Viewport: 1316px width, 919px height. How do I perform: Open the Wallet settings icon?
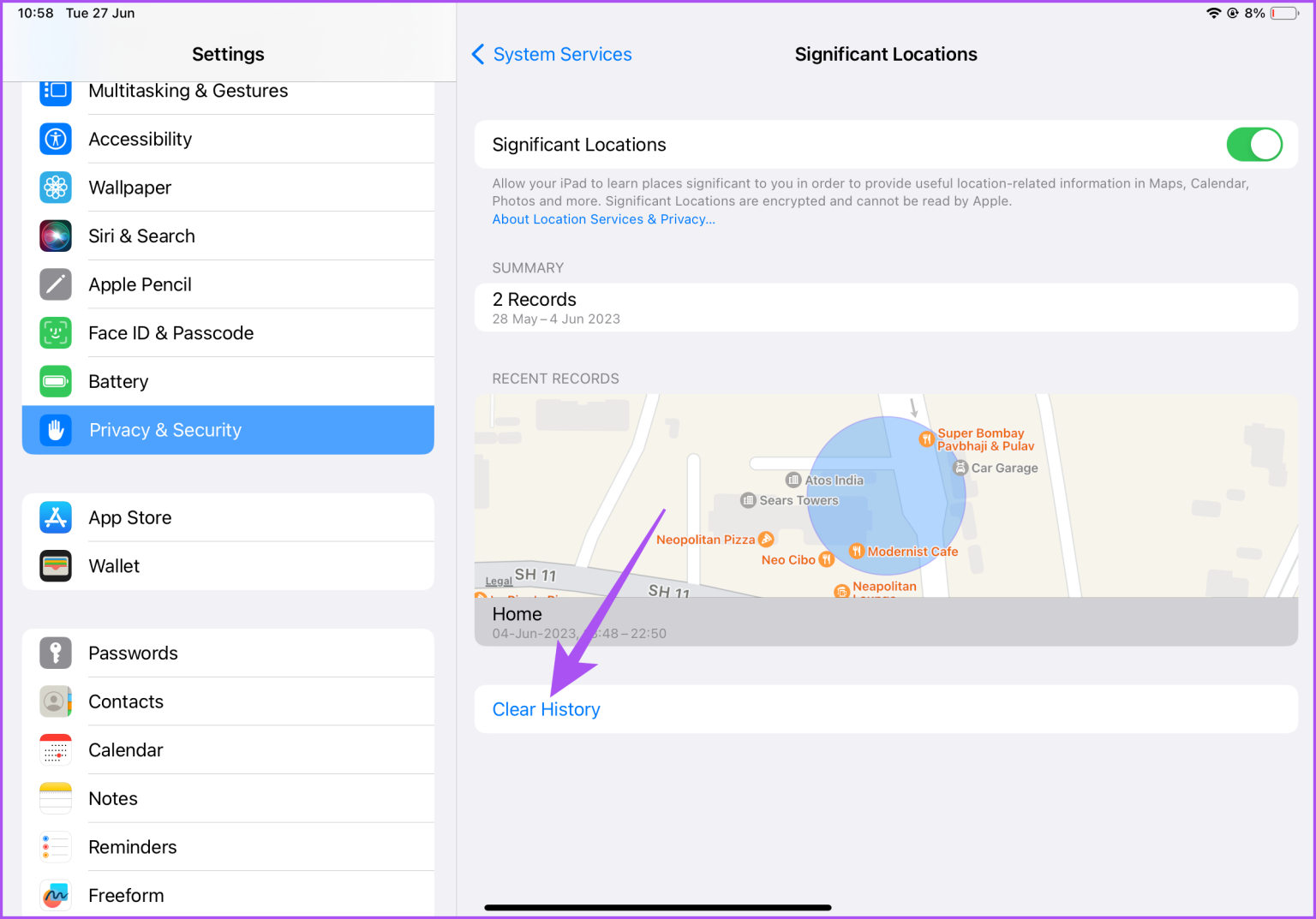55,565
